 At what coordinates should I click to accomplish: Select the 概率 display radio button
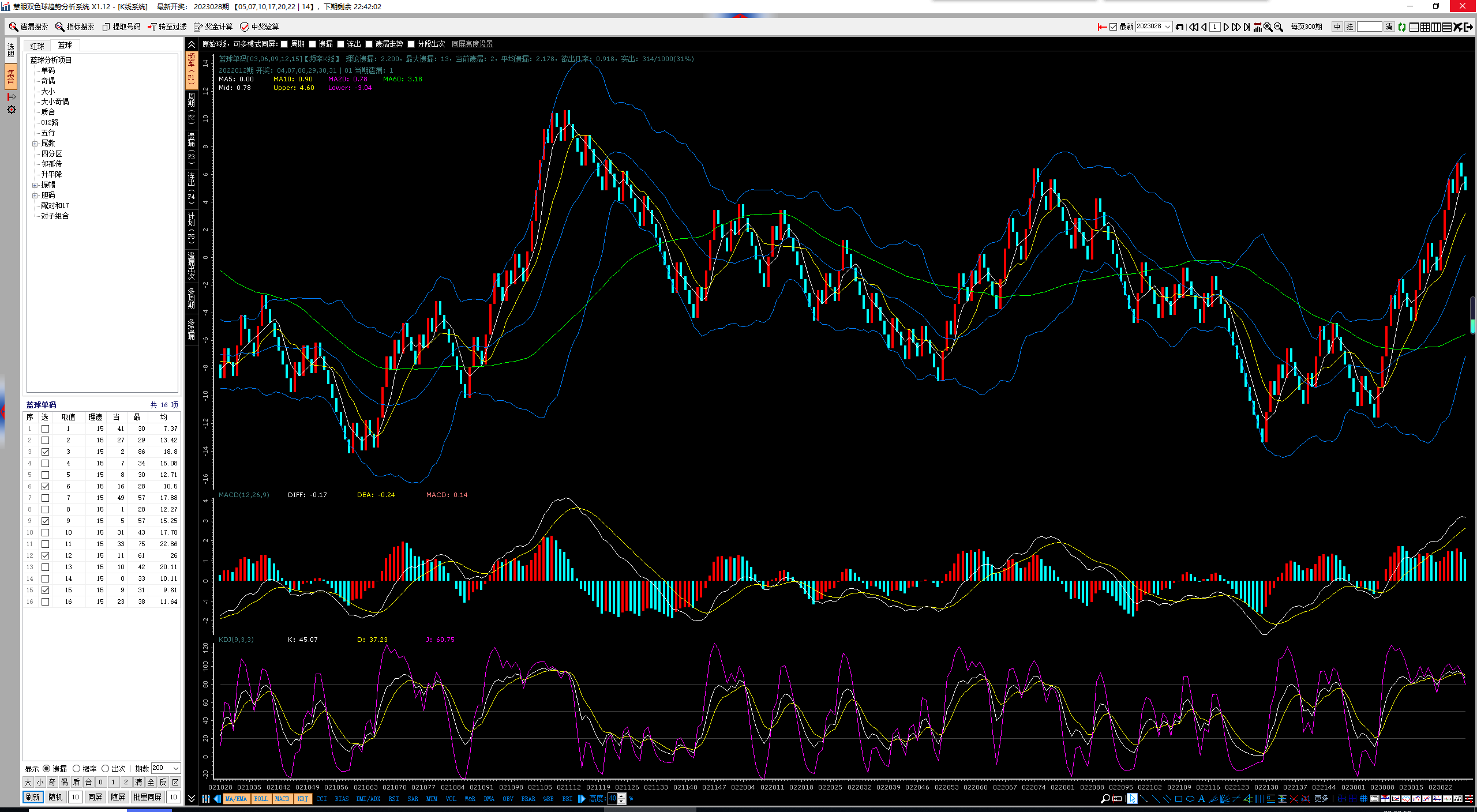(x=77, y=769)
